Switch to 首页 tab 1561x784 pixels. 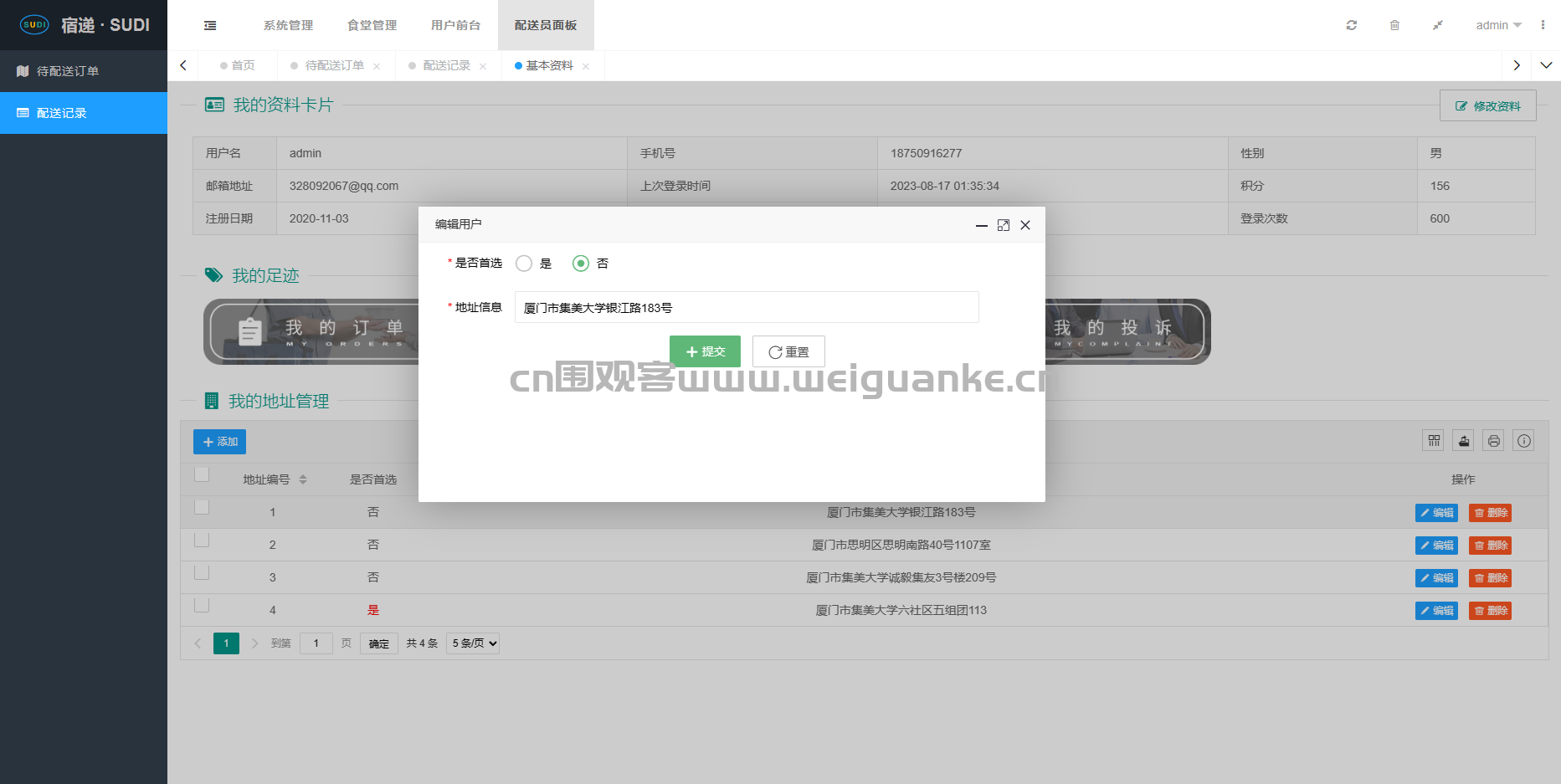(x=238, y=65)
